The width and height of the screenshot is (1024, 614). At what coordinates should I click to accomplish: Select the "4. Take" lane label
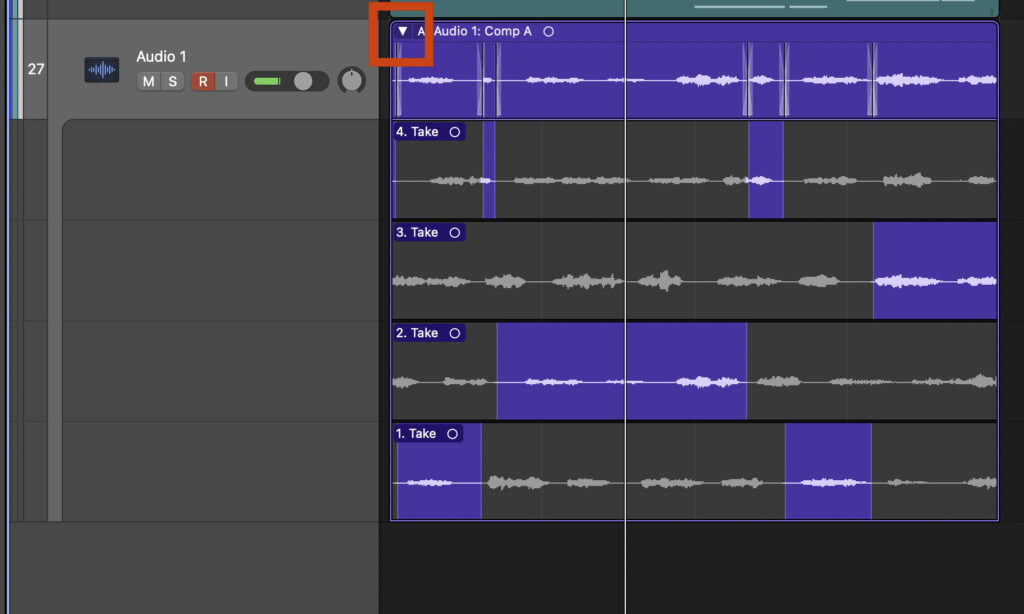click(417, 132)
